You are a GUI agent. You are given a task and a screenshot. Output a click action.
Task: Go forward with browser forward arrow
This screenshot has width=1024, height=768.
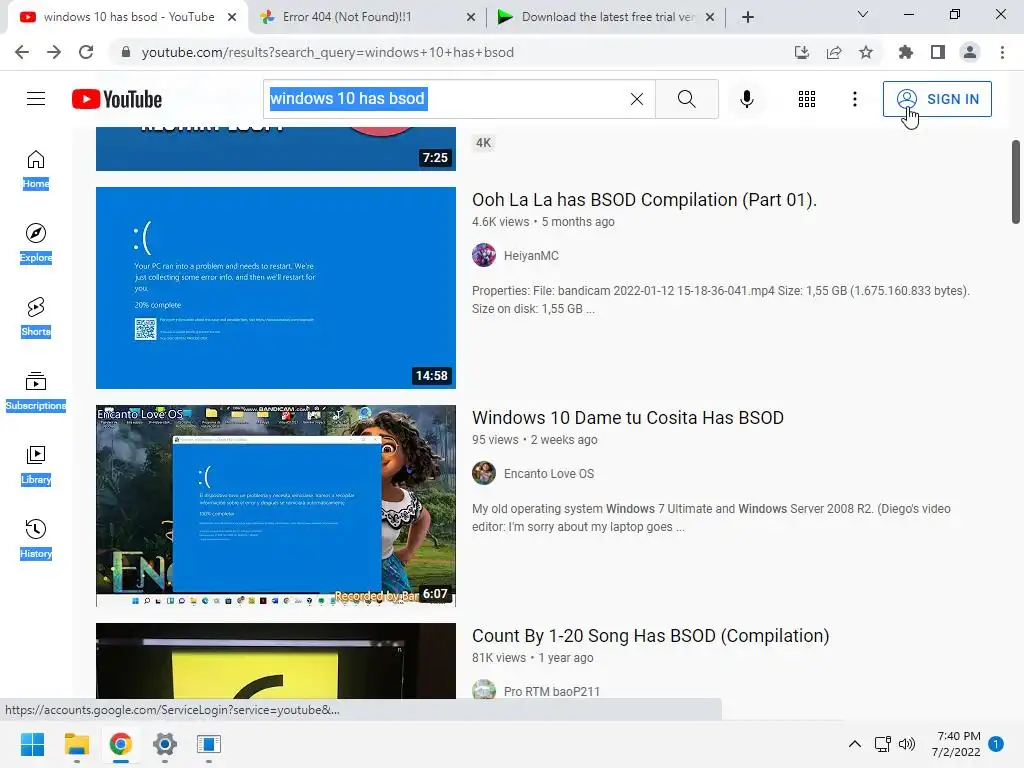coord(54,52)
